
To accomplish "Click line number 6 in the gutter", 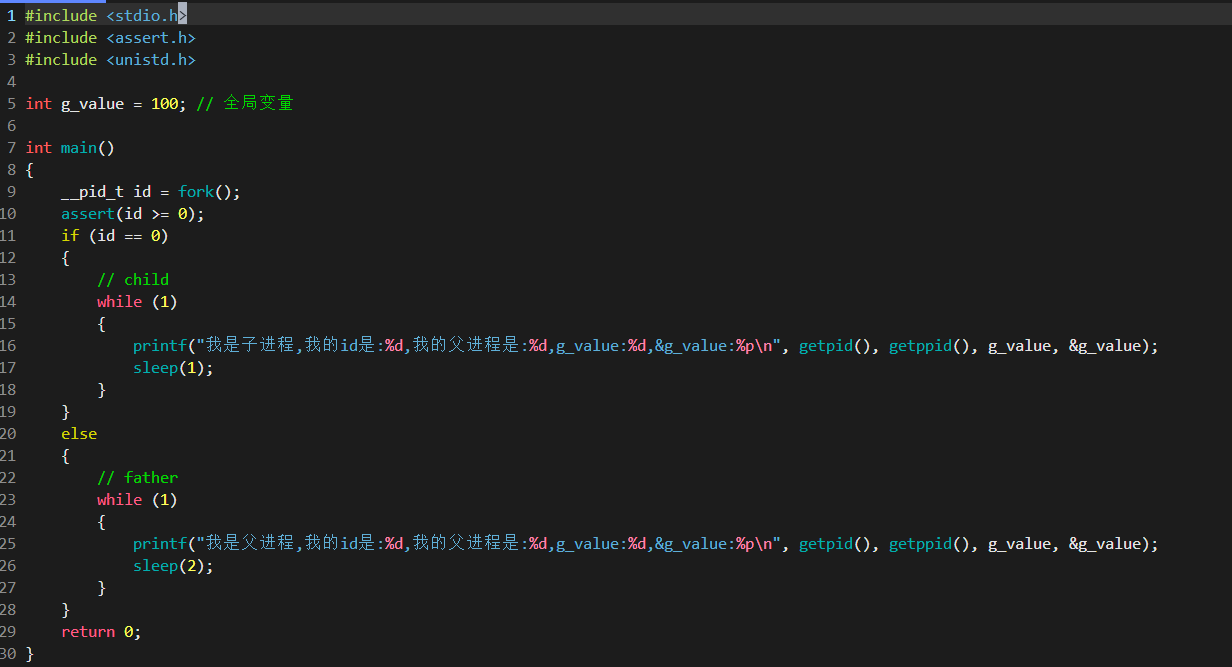I will click(x=11, y=126).
